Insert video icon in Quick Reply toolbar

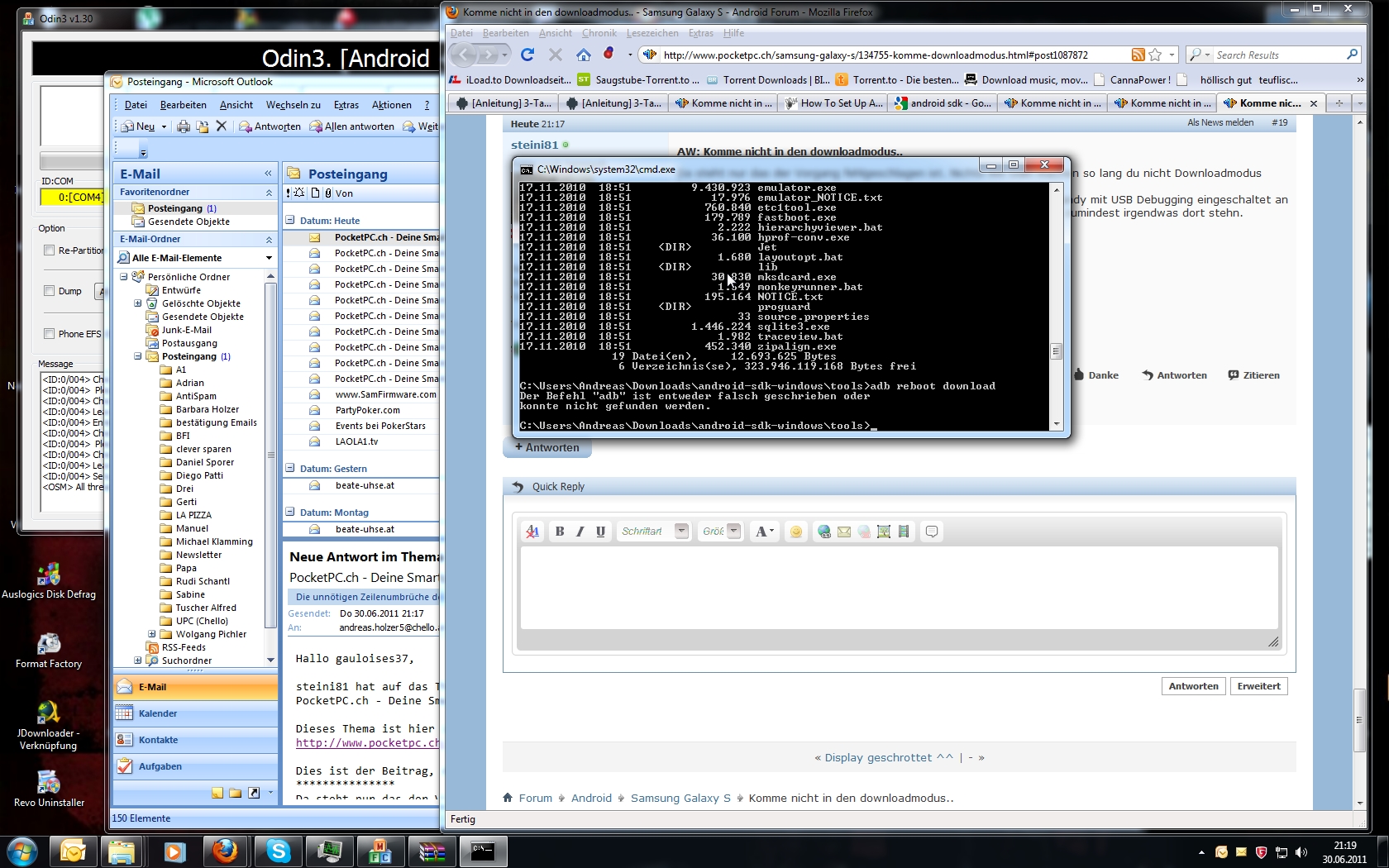[x=904, y=532]
